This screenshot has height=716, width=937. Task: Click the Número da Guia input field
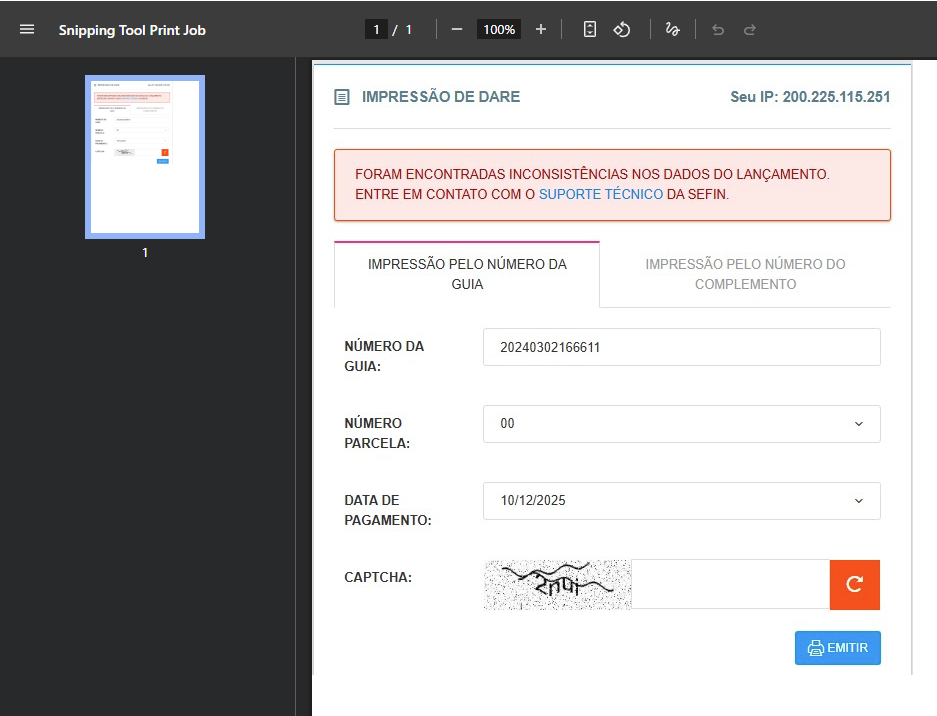(681, 347)
